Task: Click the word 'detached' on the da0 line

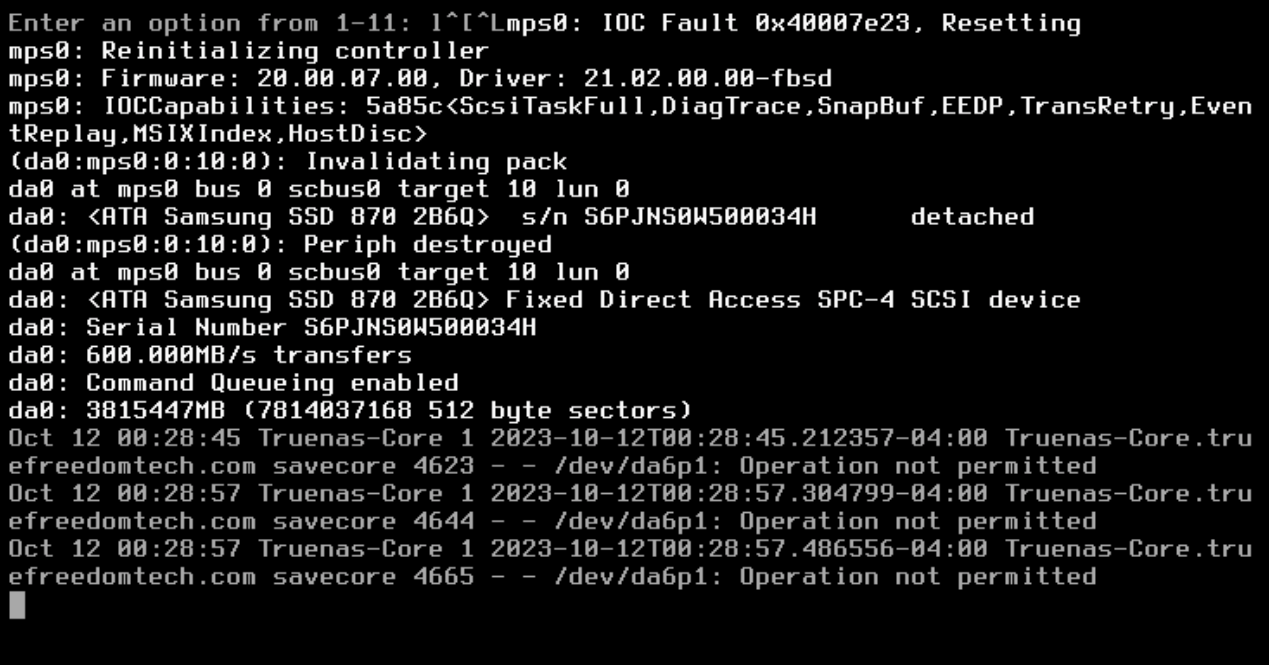Action: click(972, 216)
